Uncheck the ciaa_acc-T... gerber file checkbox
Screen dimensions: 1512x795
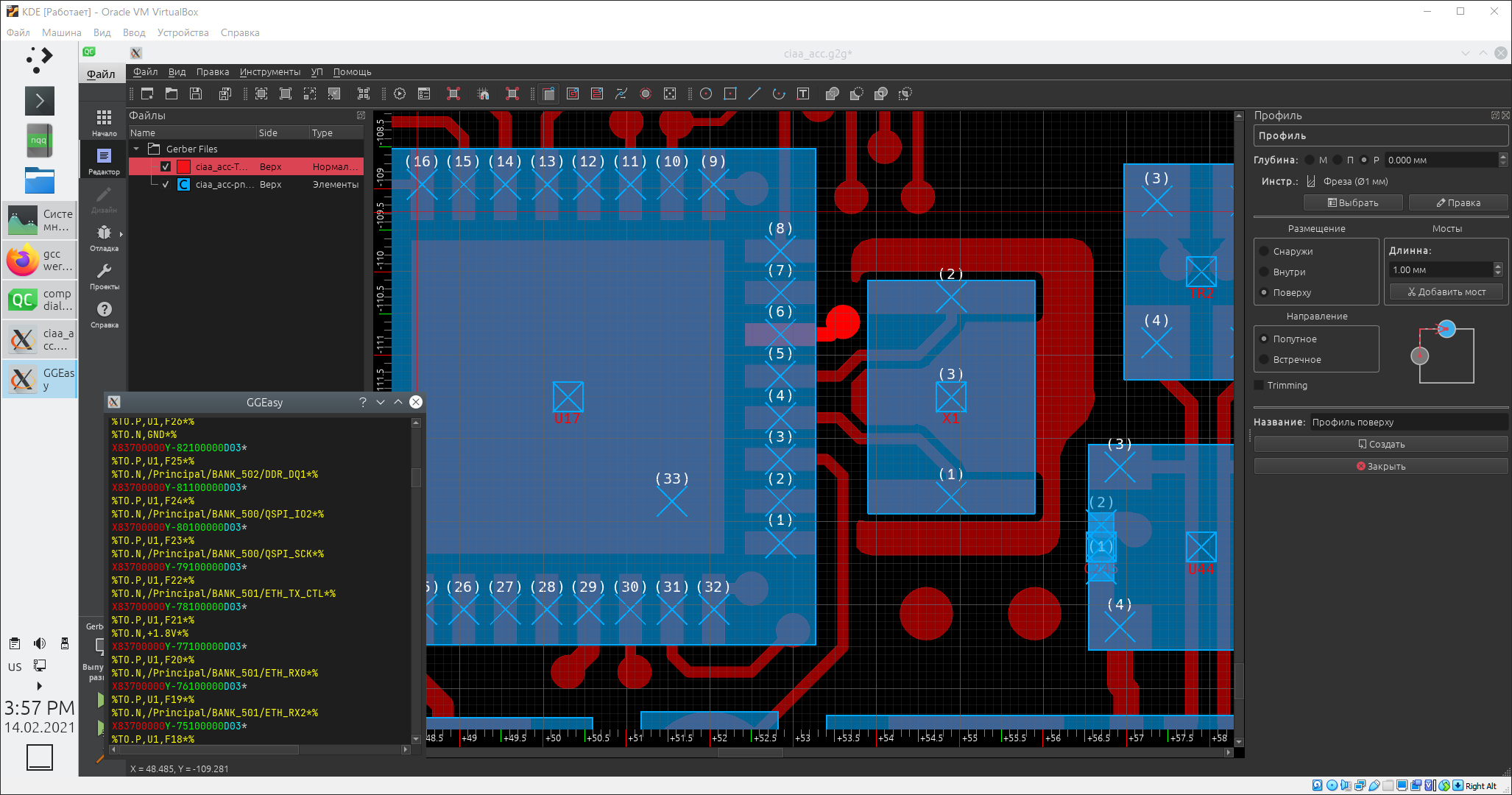[x=166, y=166]
